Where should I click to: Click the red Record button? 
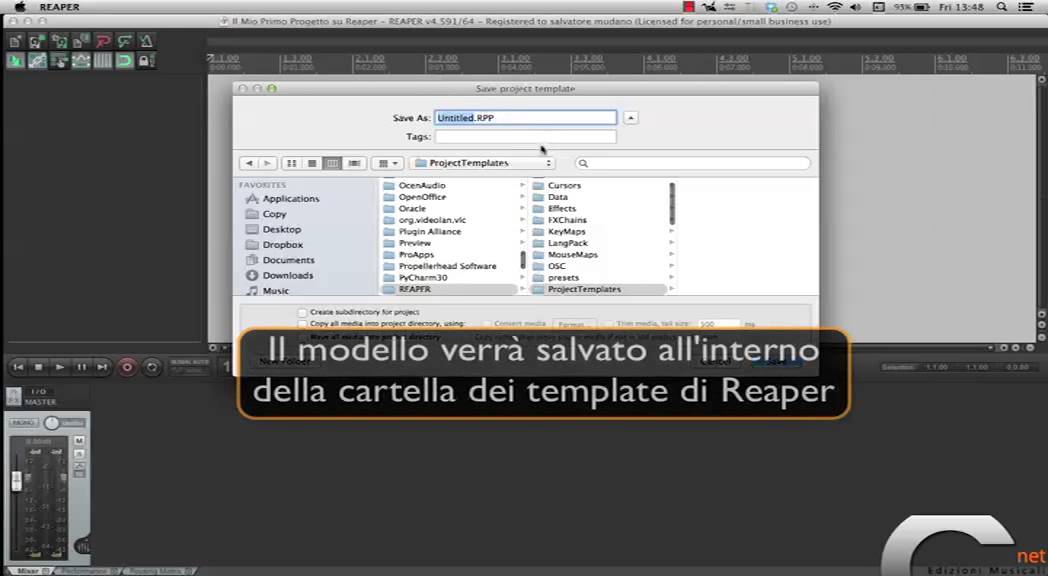coord(127,367)
